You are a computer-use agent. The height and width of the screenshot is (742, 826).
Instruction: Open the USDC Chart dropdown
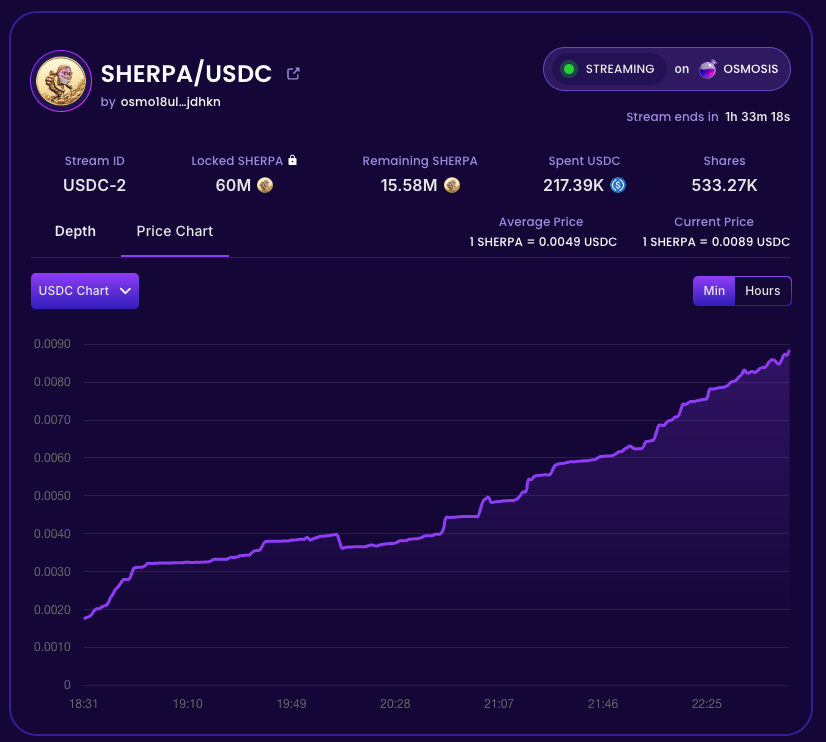(85, 291)
